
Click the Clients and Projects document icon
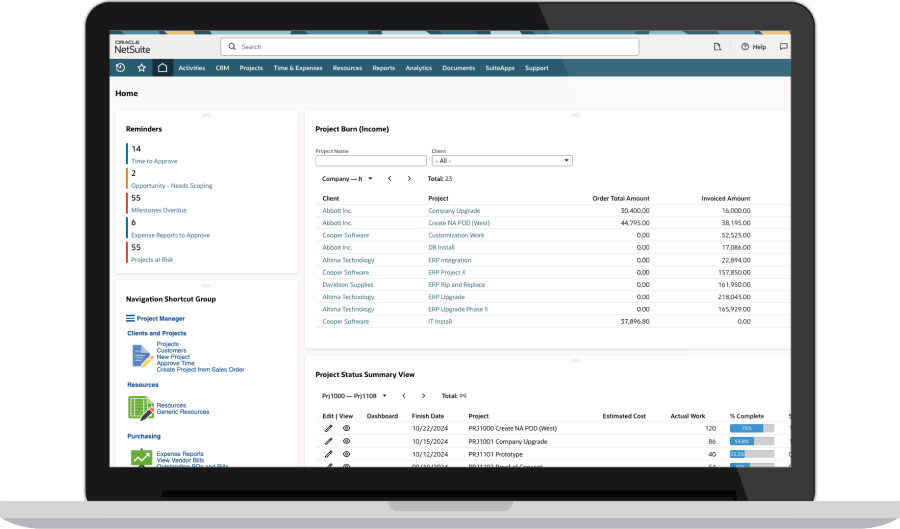140,355
